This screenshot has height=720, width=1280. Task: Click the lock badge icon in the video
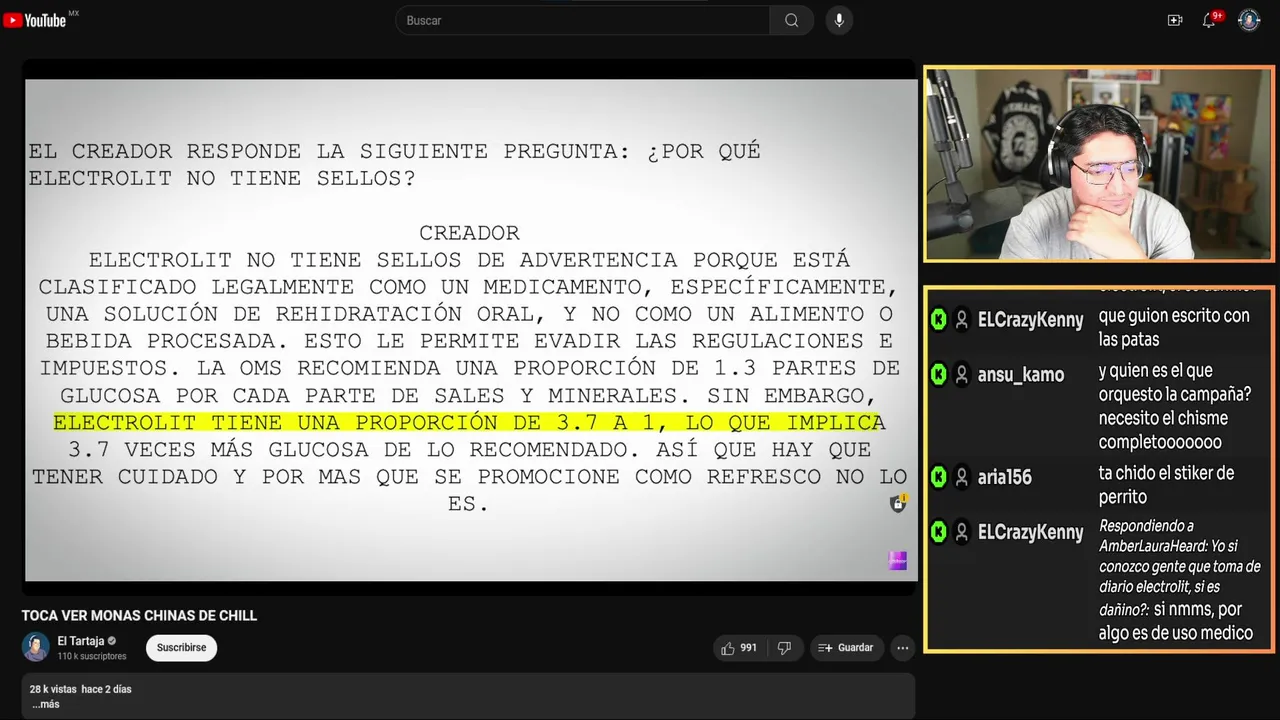click(898, 503)
